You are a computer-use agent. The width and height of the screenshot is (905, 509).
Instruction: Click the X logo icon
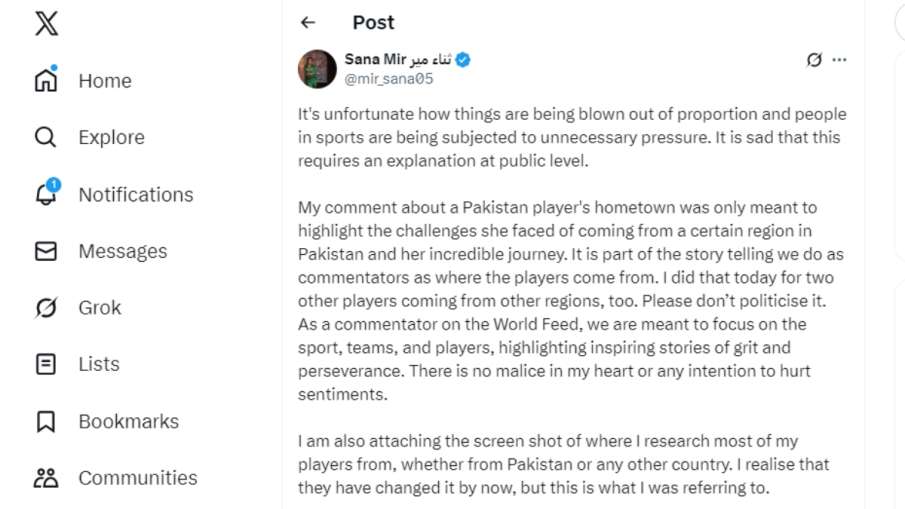(46, 24)
